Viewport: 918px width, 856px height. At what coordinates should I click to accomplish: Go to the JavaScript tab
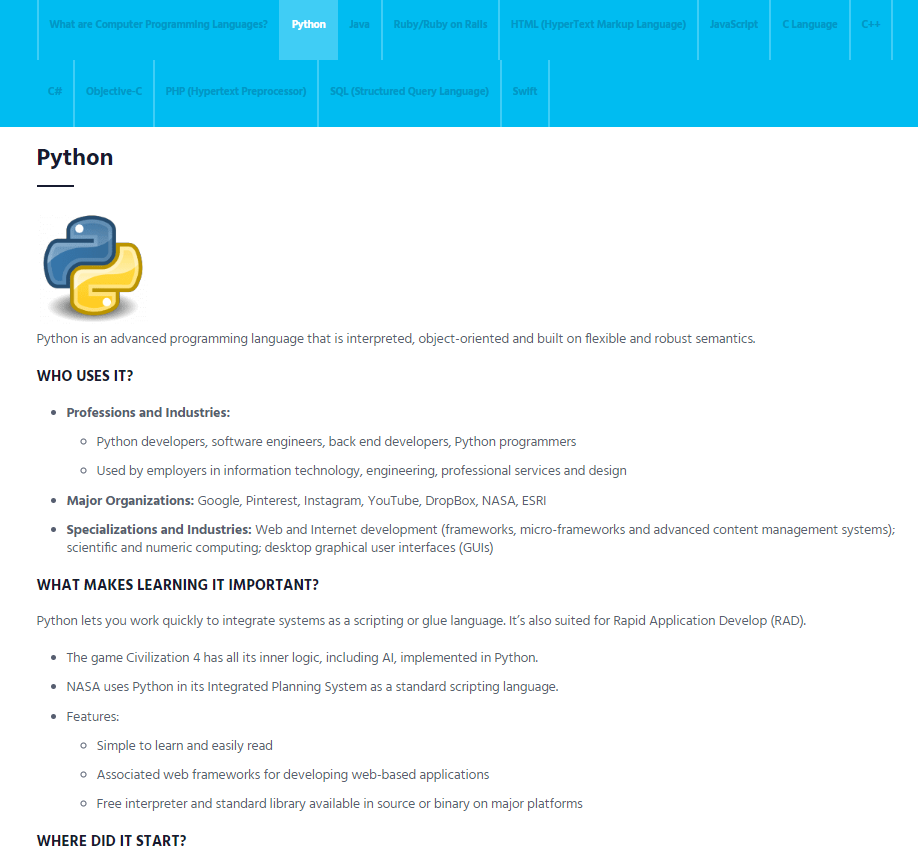pyautogui.click(x=733, y=24)
